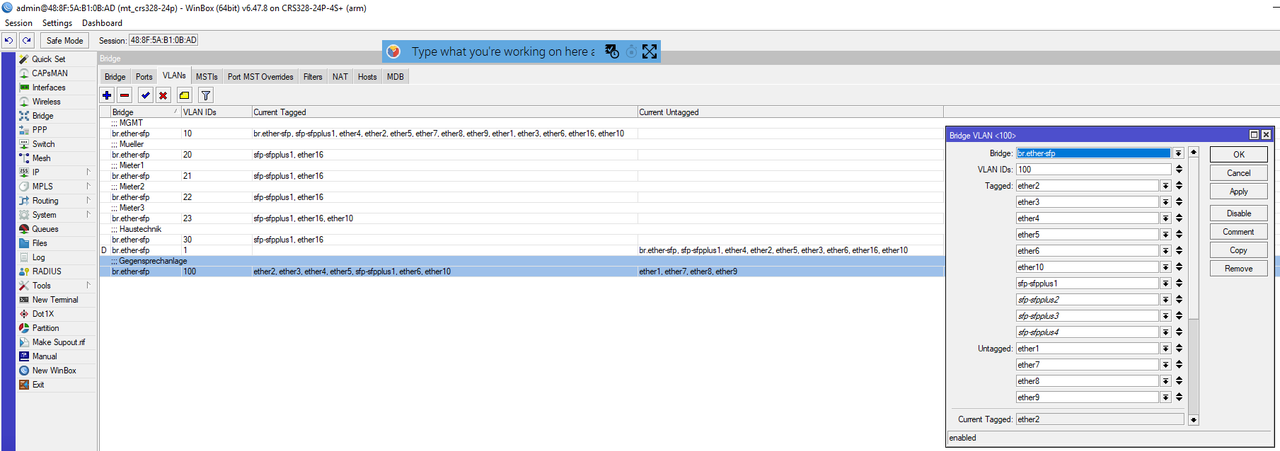This screenshot has height=451, width=1280.
Task: Switch to the Hosts tab
Action: (x=368, y=77)
